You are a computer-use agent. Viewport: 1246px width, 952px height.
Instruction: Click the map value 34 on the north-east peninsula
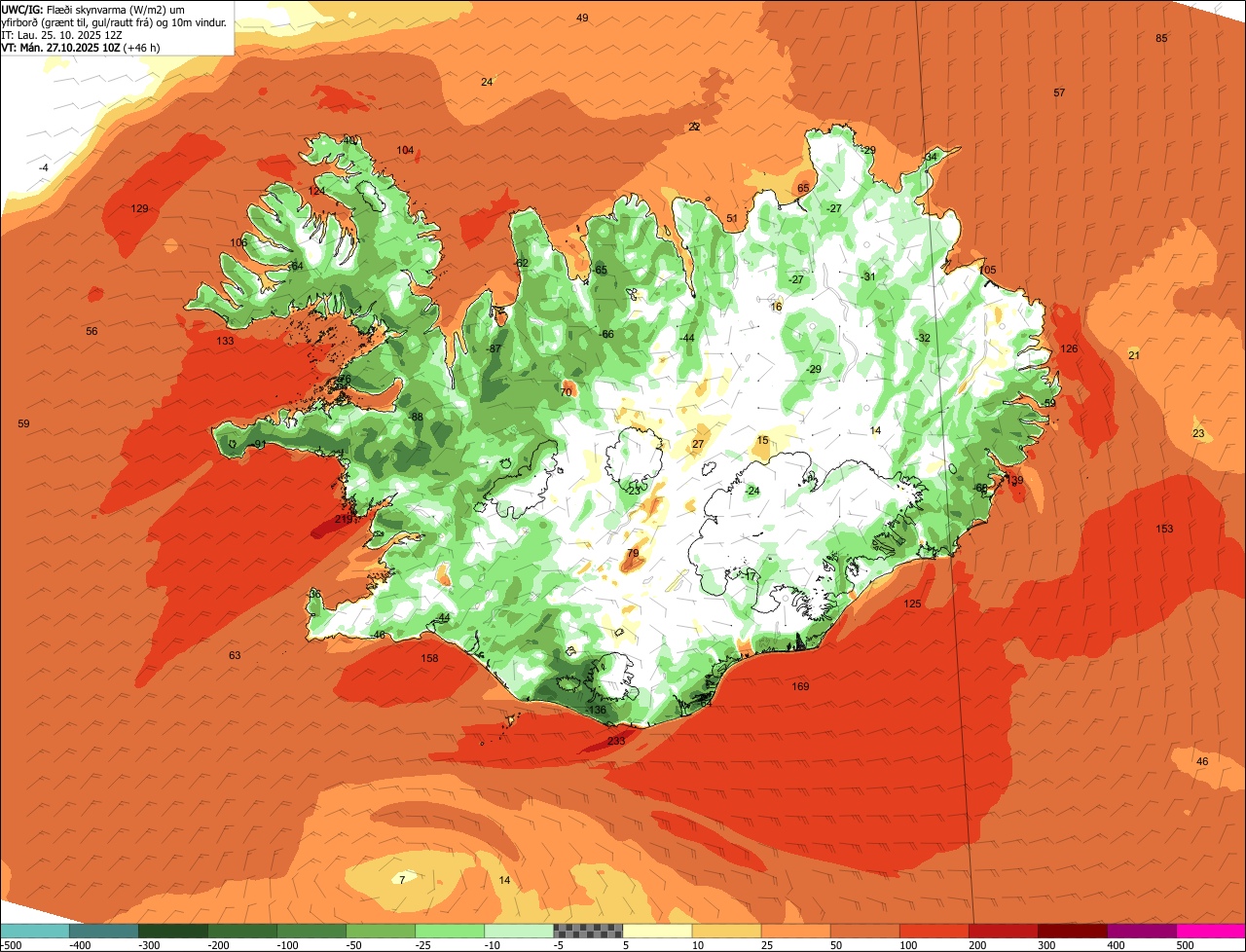[x=931, y=157]
